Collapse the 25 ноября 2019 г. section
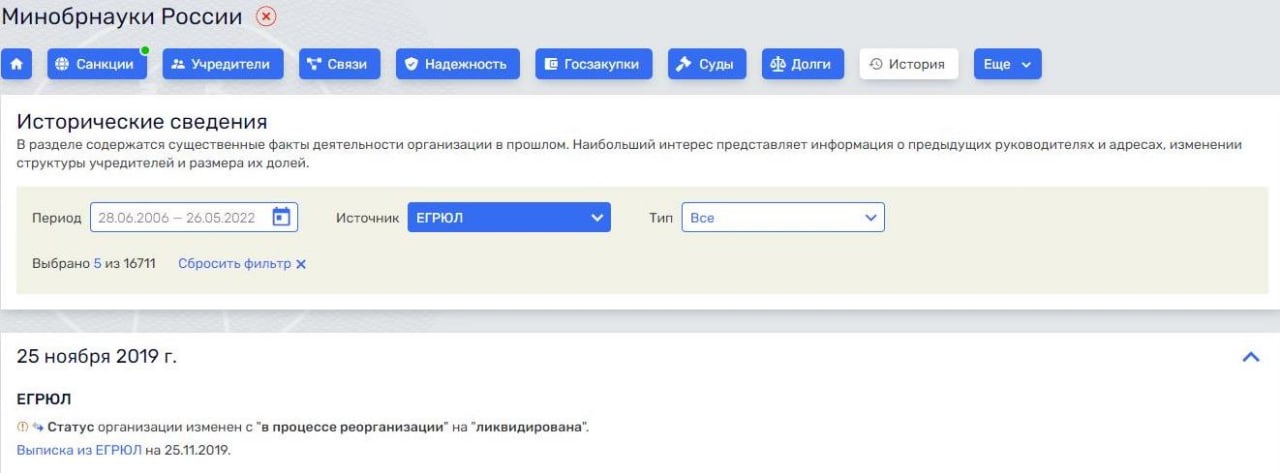 click(x=1250, y=357)
